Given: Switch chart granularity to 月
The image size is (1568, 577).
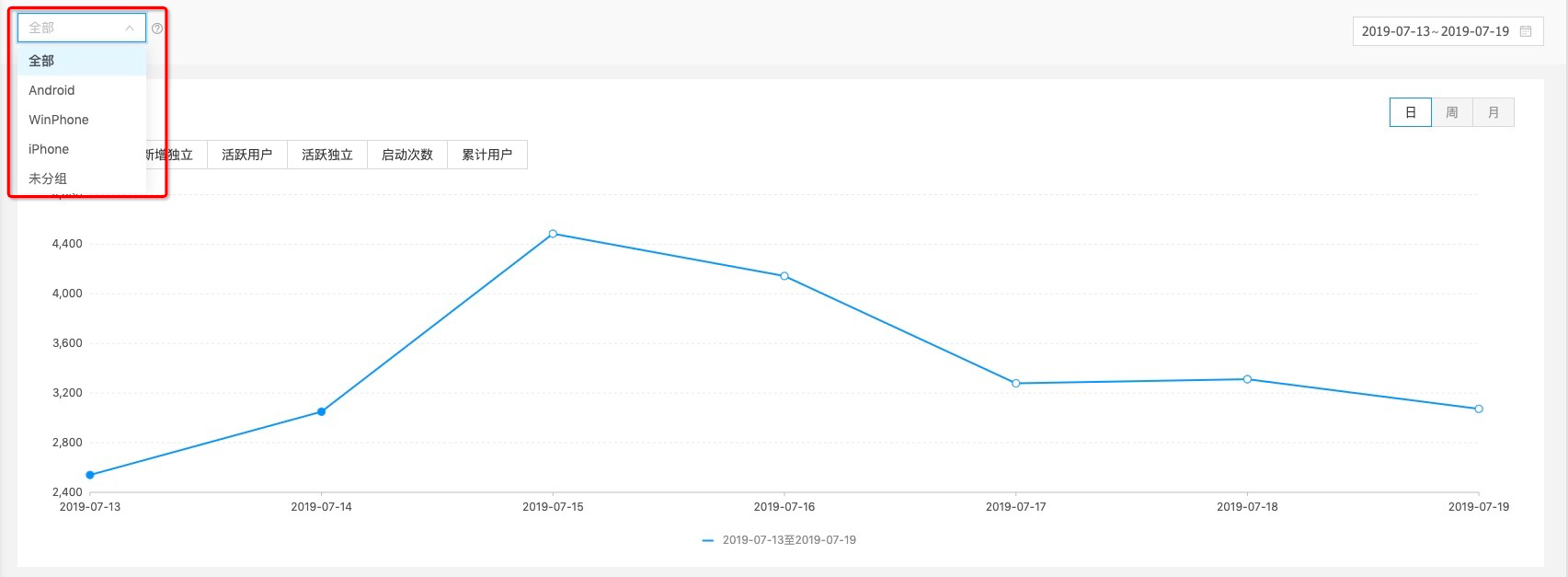Looking at the screenshot, I should pyautogui.click(x=1494, y=112).
